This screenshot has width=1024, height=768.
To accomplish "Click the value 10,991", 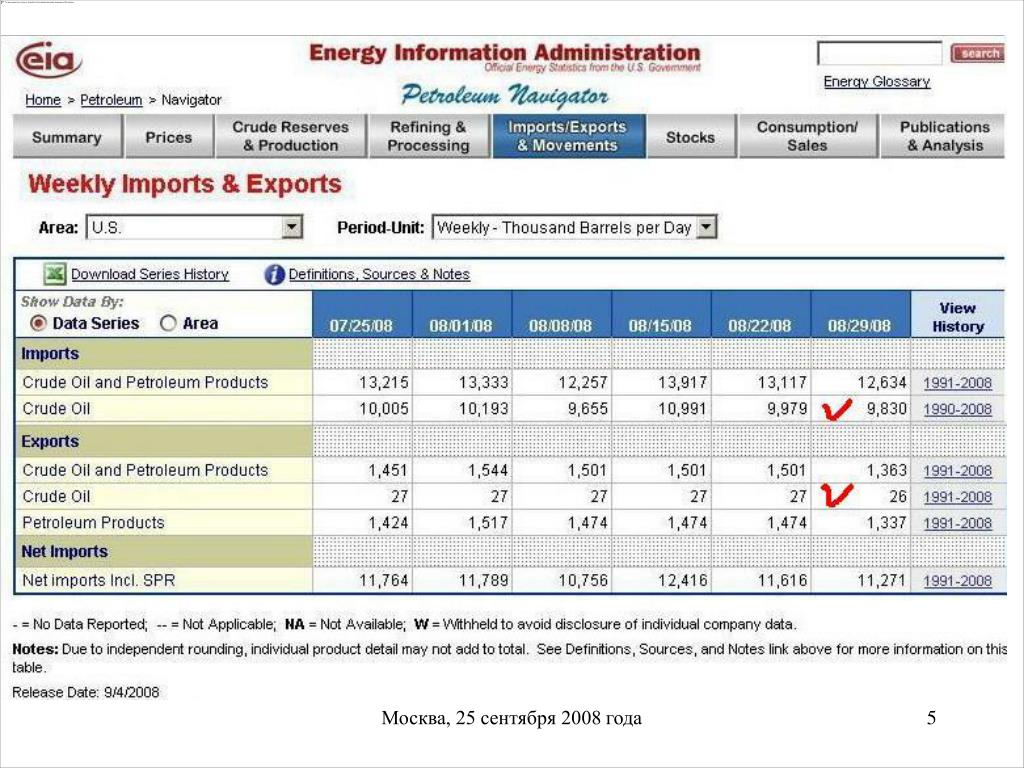I will click(x=682, y=409).
